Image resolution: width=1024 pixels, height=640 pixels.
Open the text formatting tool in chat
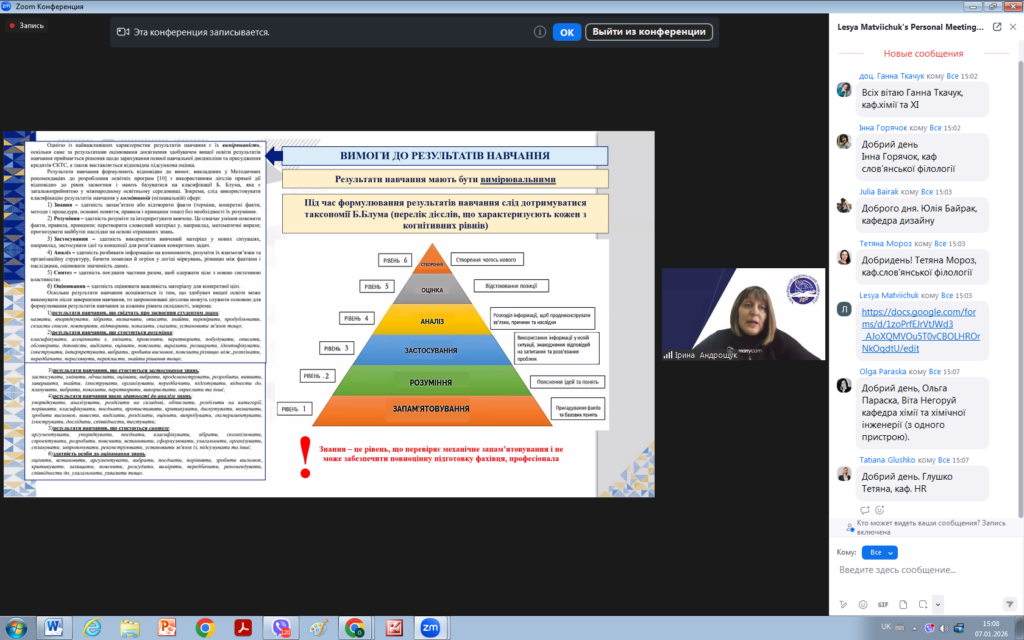coord(845,604)
